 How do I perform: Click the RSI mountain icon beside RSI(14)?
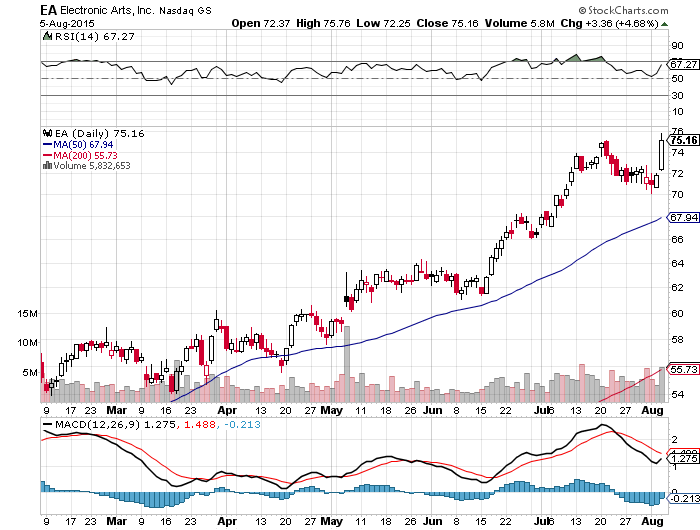47,36
